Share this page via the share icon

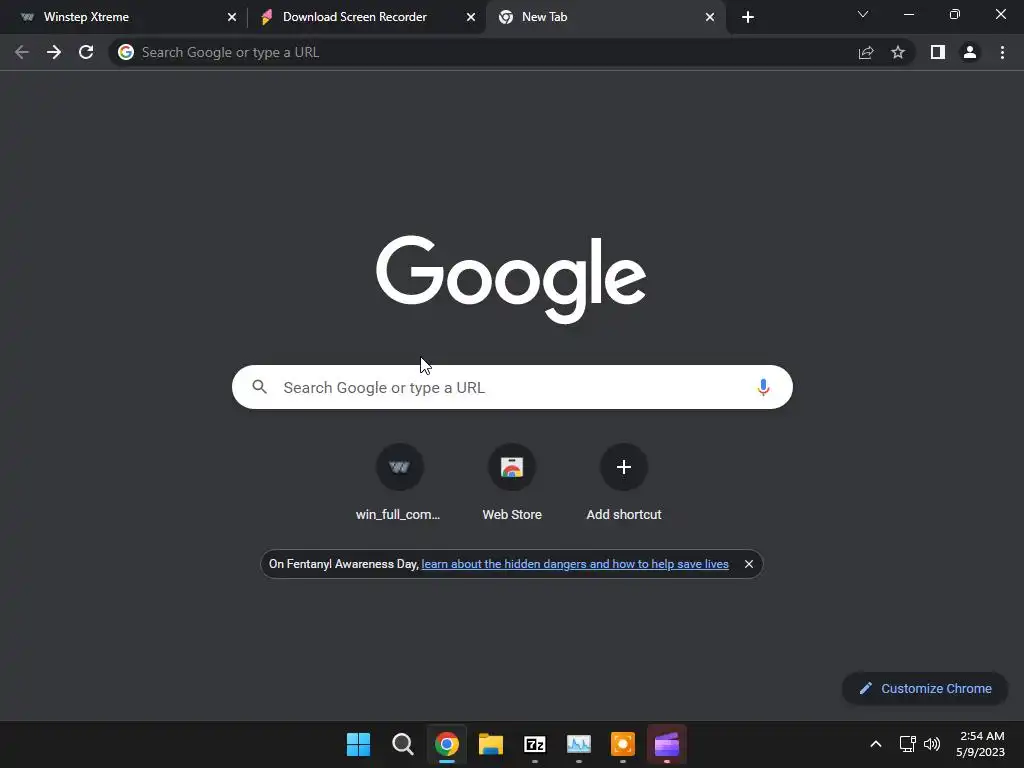tap(866, 52)
